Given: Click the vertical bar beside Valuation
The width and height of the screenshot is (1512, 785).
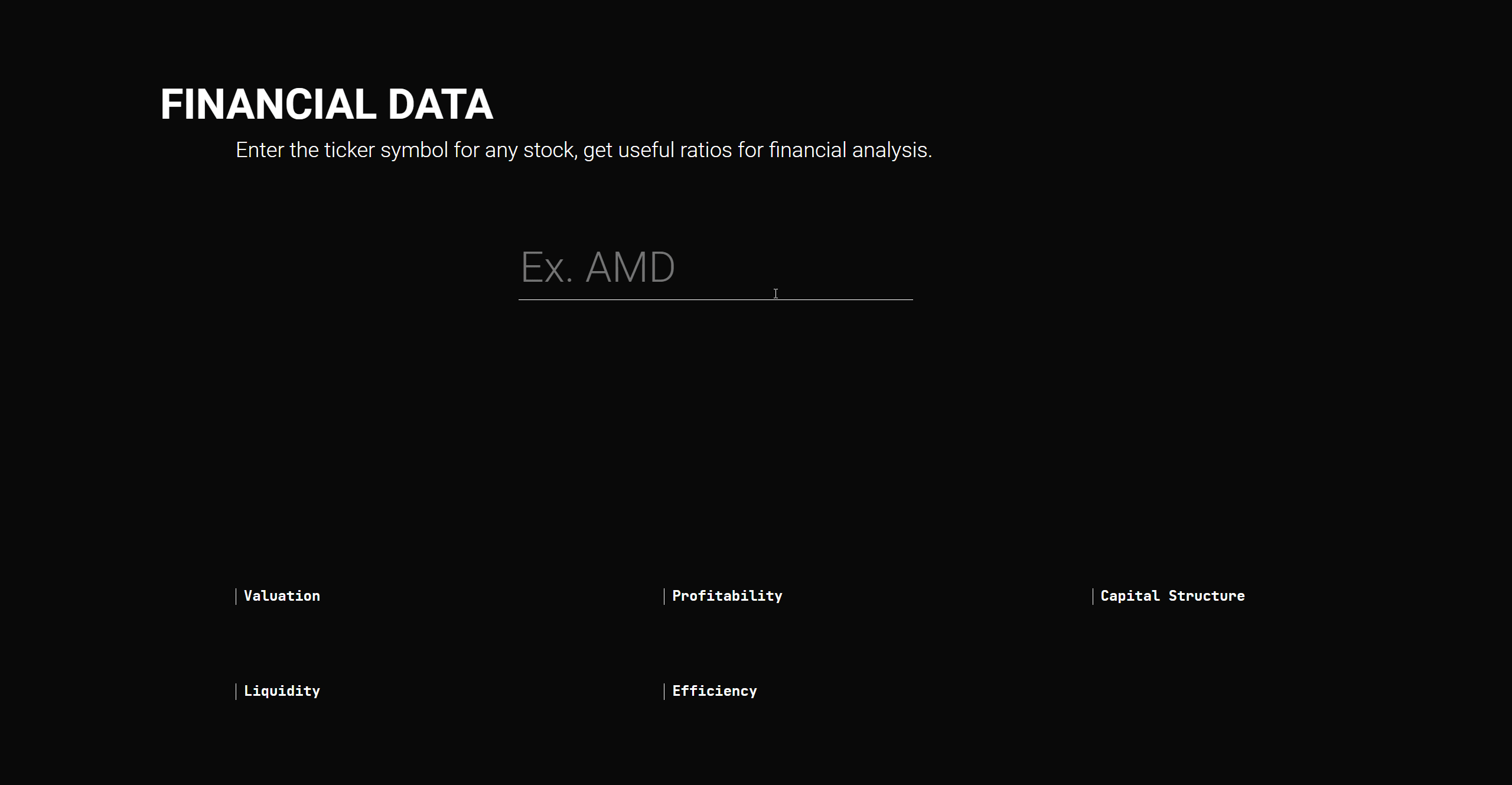Looking at the screenshot, I should click(x=236, y=596).
